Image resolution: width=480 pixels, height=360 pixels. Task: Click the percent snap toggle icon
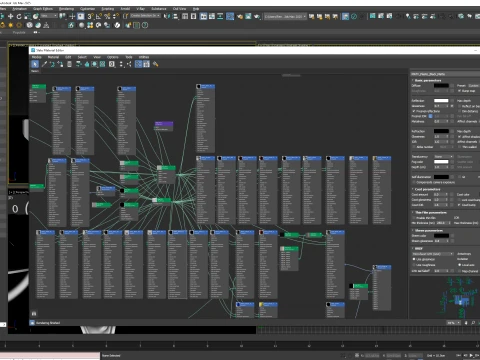coord(107,16)
